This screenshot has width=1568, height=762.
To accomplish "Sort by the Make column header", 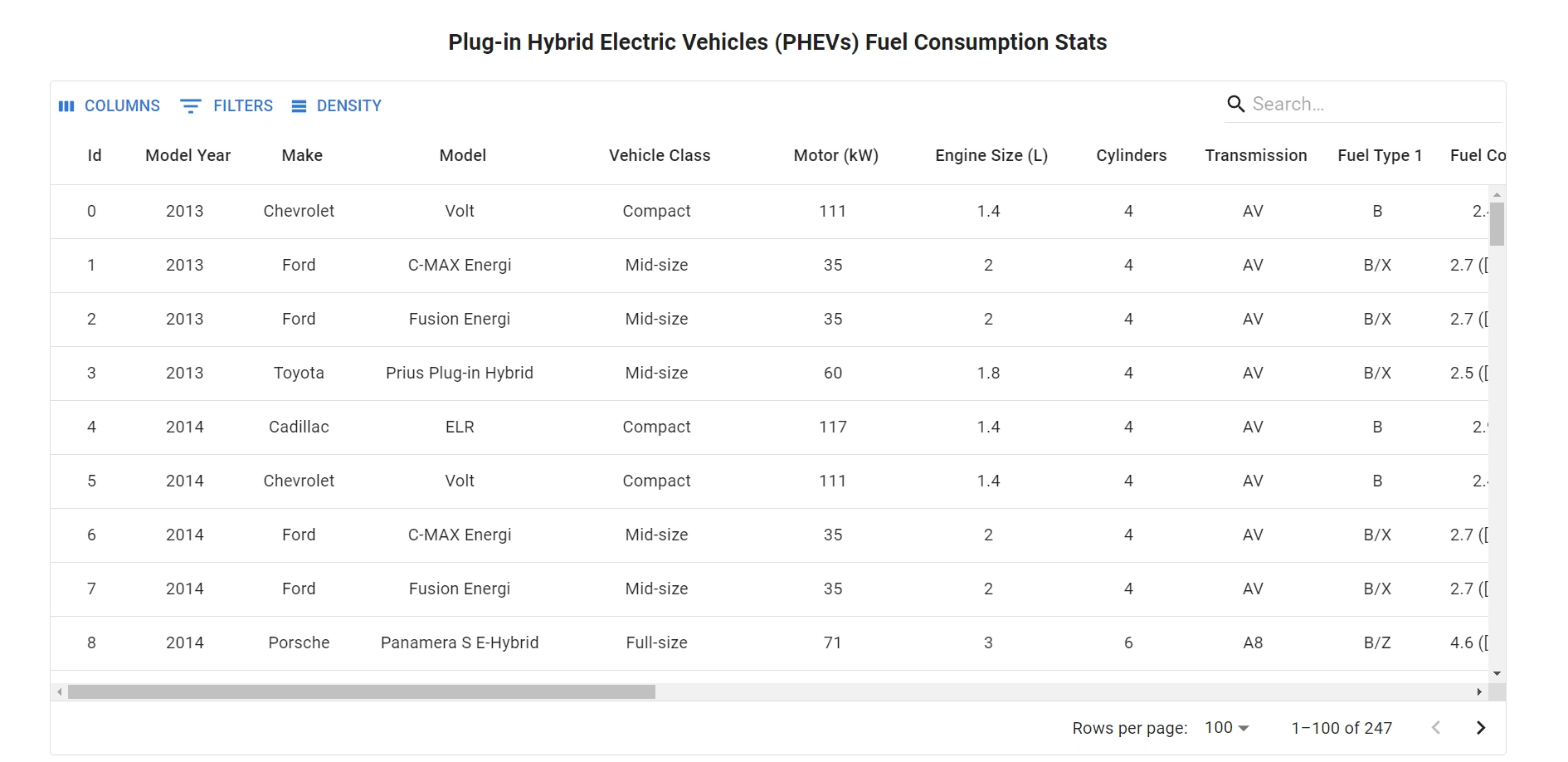I will point(302,155).
